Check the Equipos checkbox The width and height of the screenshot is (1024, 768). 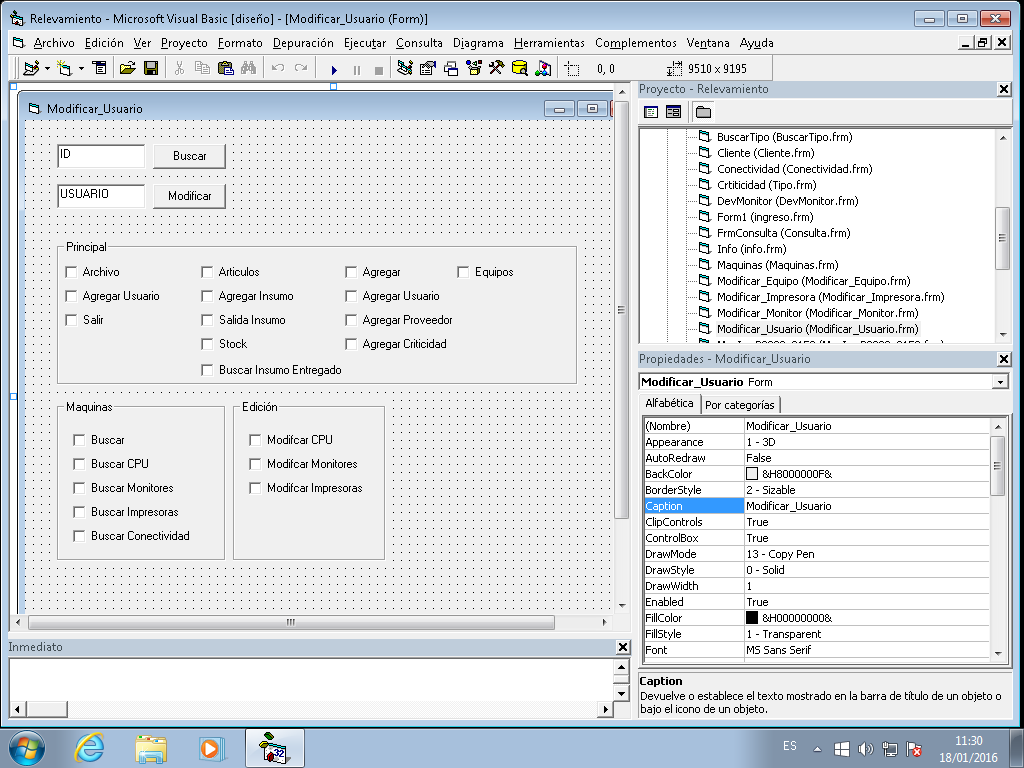tap(463, 272)
